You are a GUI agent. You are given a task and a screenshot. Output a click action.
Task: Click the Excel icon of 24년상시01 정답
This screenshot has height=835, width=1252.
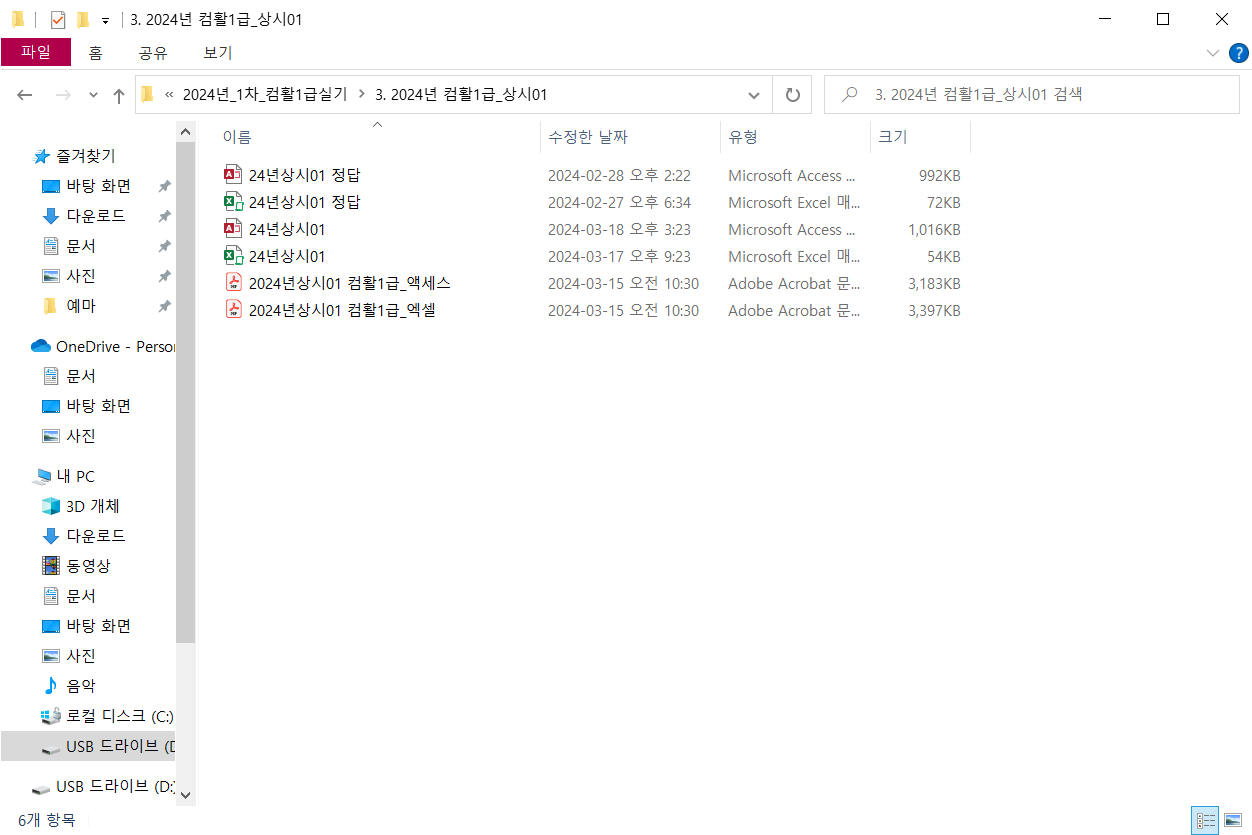(233, 202)
